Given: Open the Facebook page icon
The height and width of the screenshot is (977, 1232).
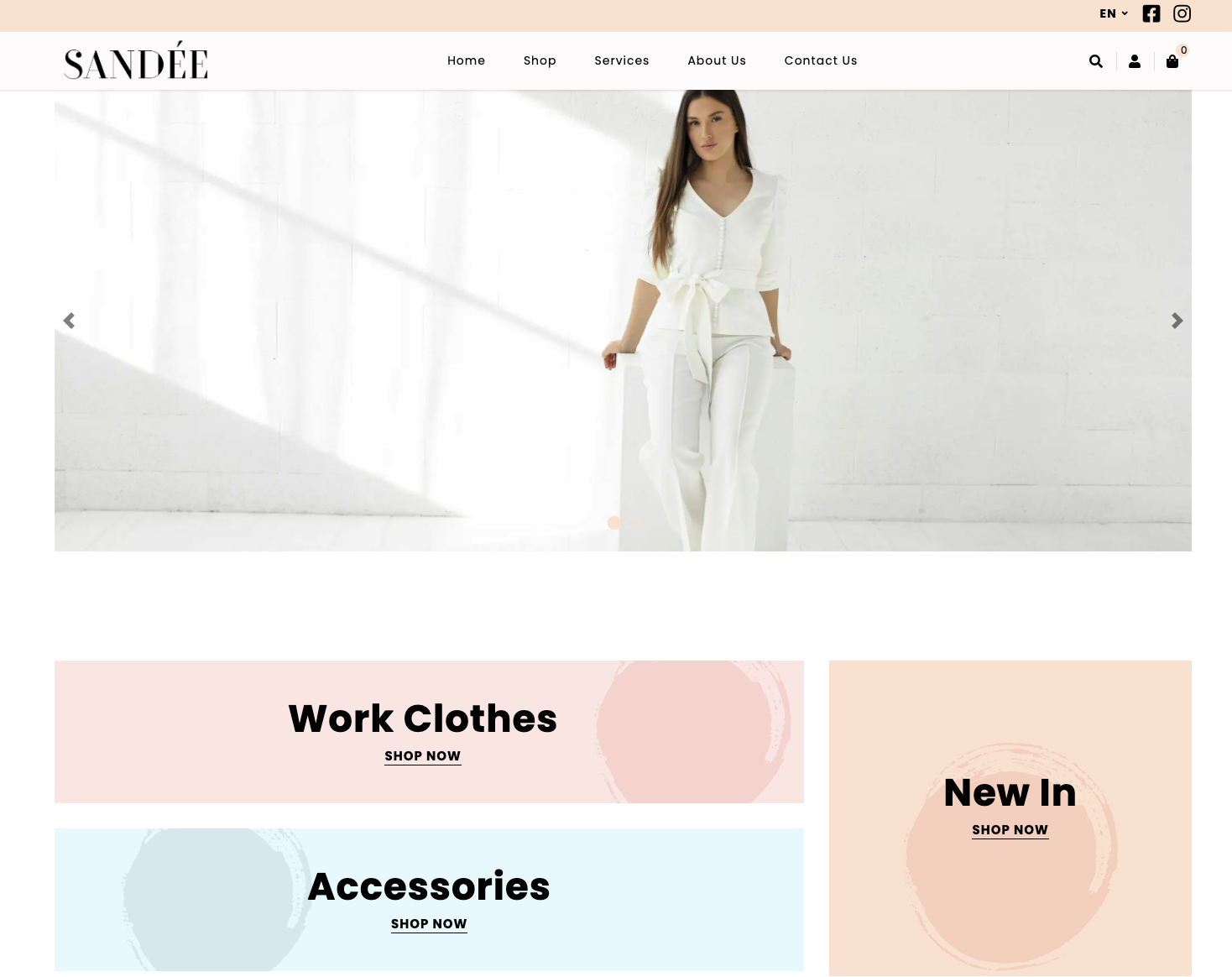Looking at the screenshot, I should [x=1151, y=13].
